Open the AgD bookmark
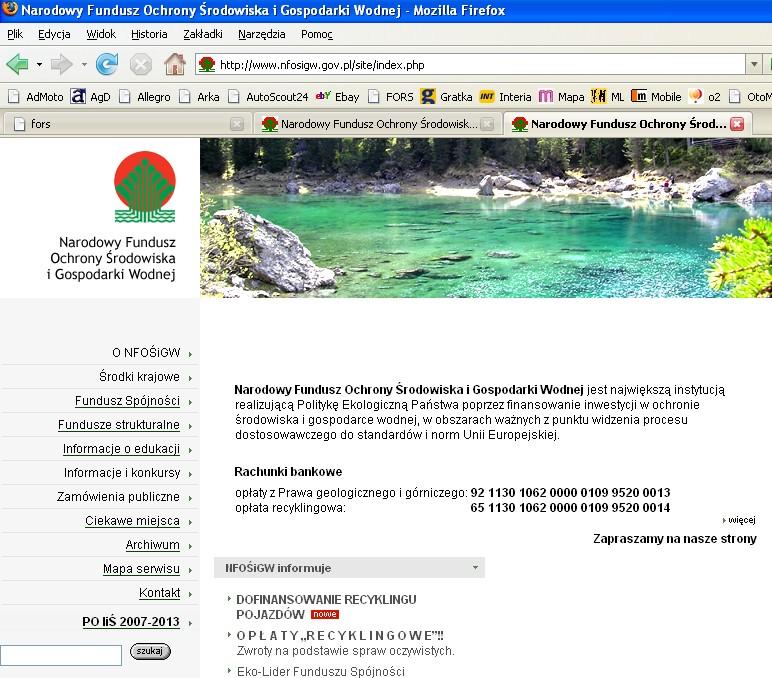772x678 pixels. point(91,97)
